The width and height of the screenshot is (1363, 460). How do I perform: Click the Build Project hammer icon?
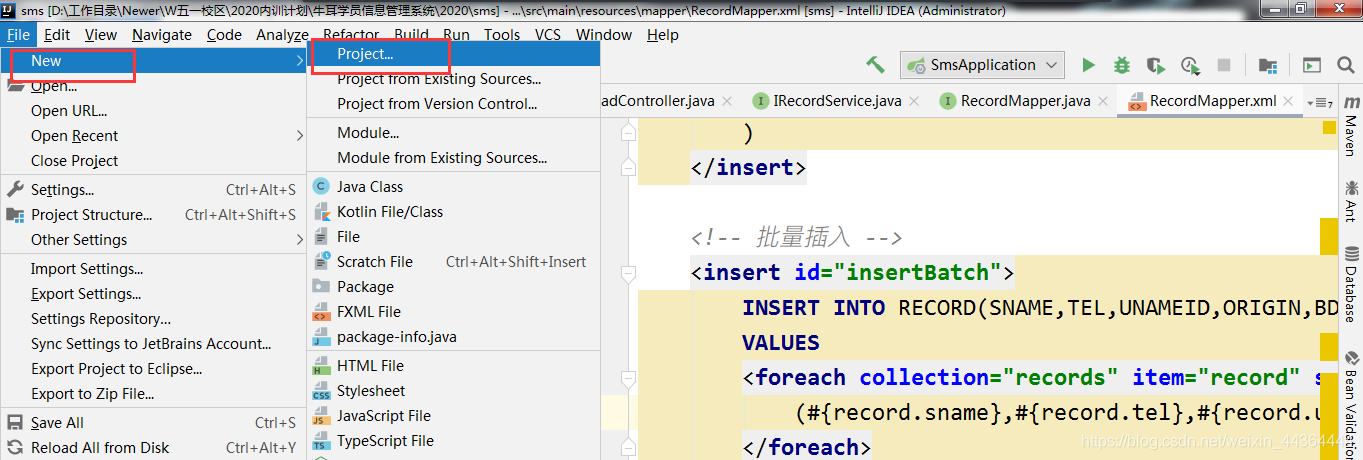(x=875, y=65)
